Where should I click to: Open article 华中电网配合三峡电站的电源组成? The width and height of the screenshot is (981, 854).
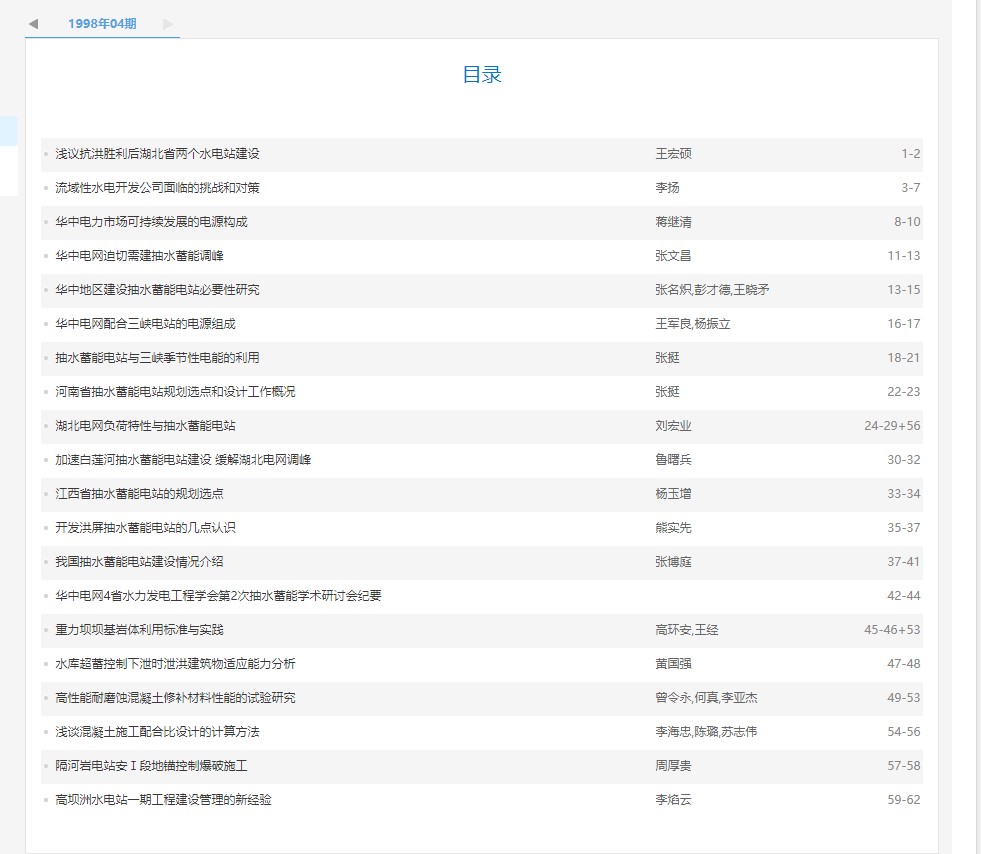[145, 323]
